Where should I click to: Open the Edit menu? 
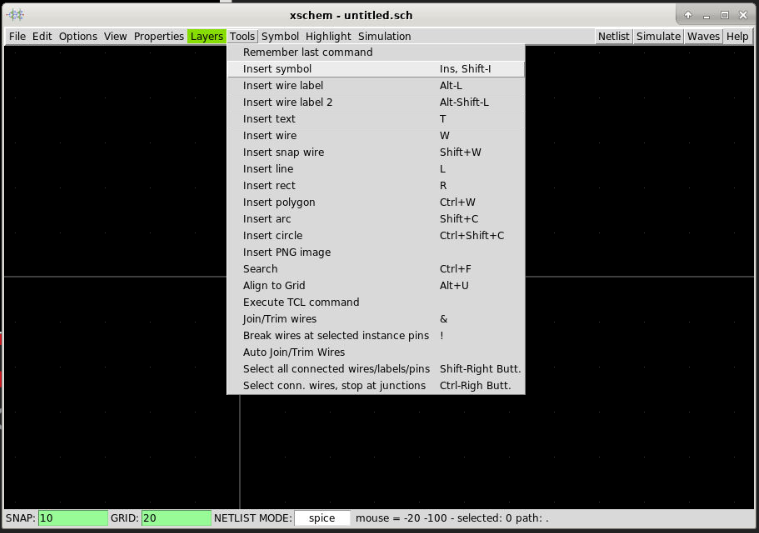pyautogui.click(x=42, y=36)
